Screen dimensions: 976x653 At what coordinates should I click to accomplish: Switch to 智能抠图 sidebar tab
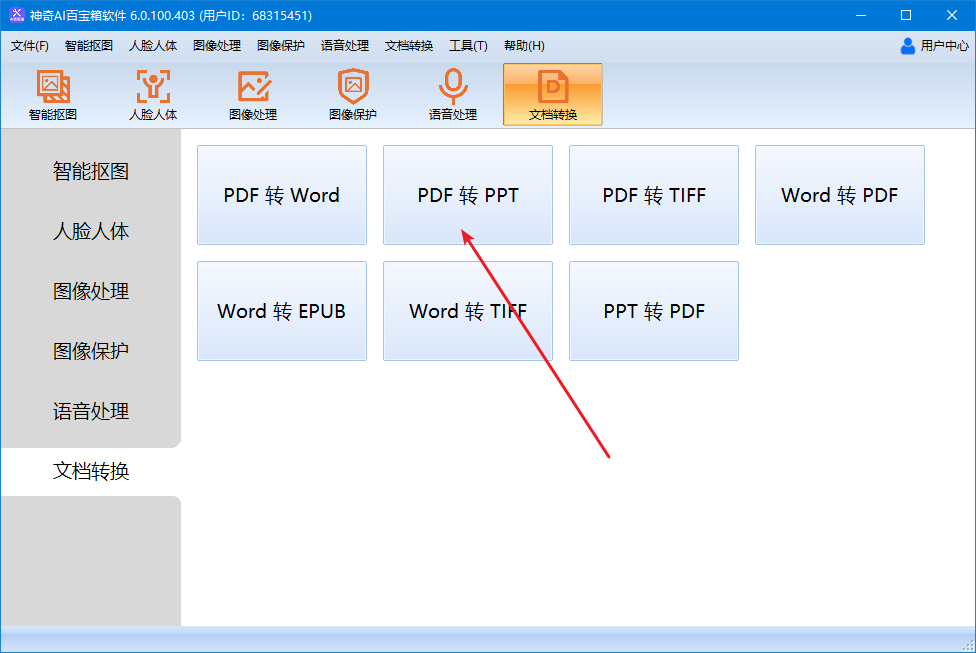coord(91,171)
